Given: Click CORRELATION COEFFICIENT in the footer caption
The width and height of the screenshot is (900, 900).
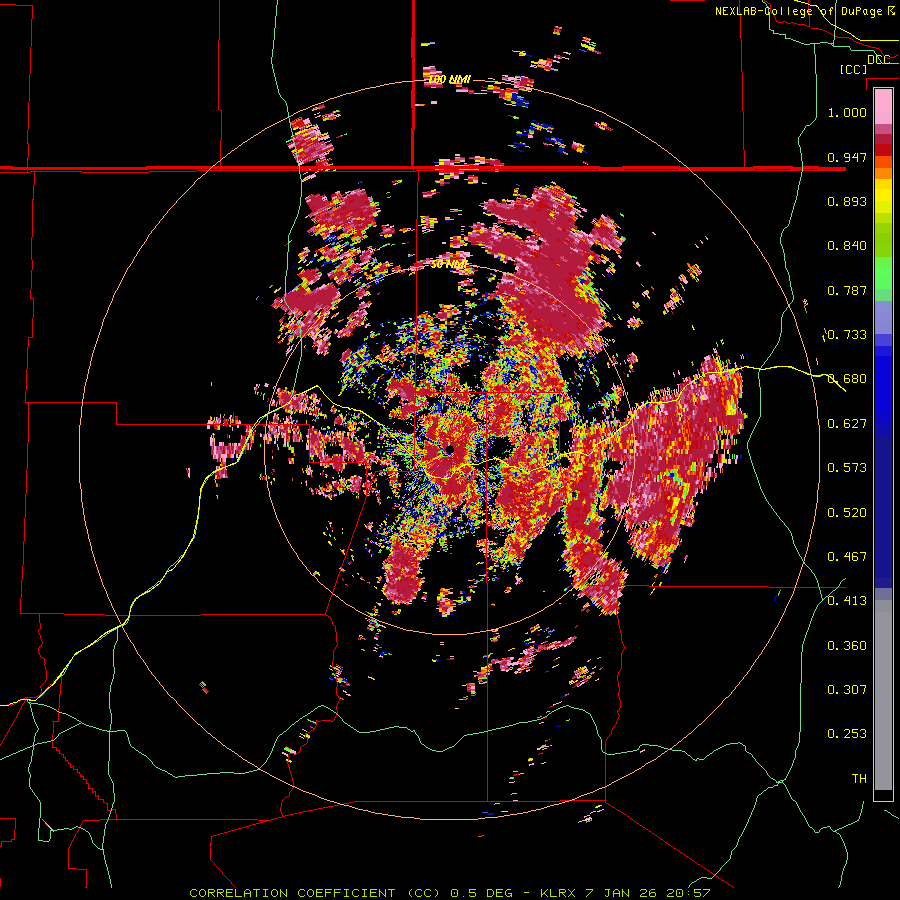Looking at the screenshot, I should tap(292, 893).
